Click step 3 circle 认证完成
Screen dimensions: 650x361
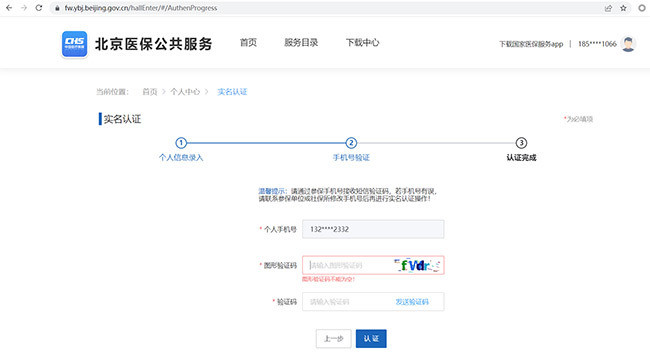pyautogui.click(x=521, y=143)
